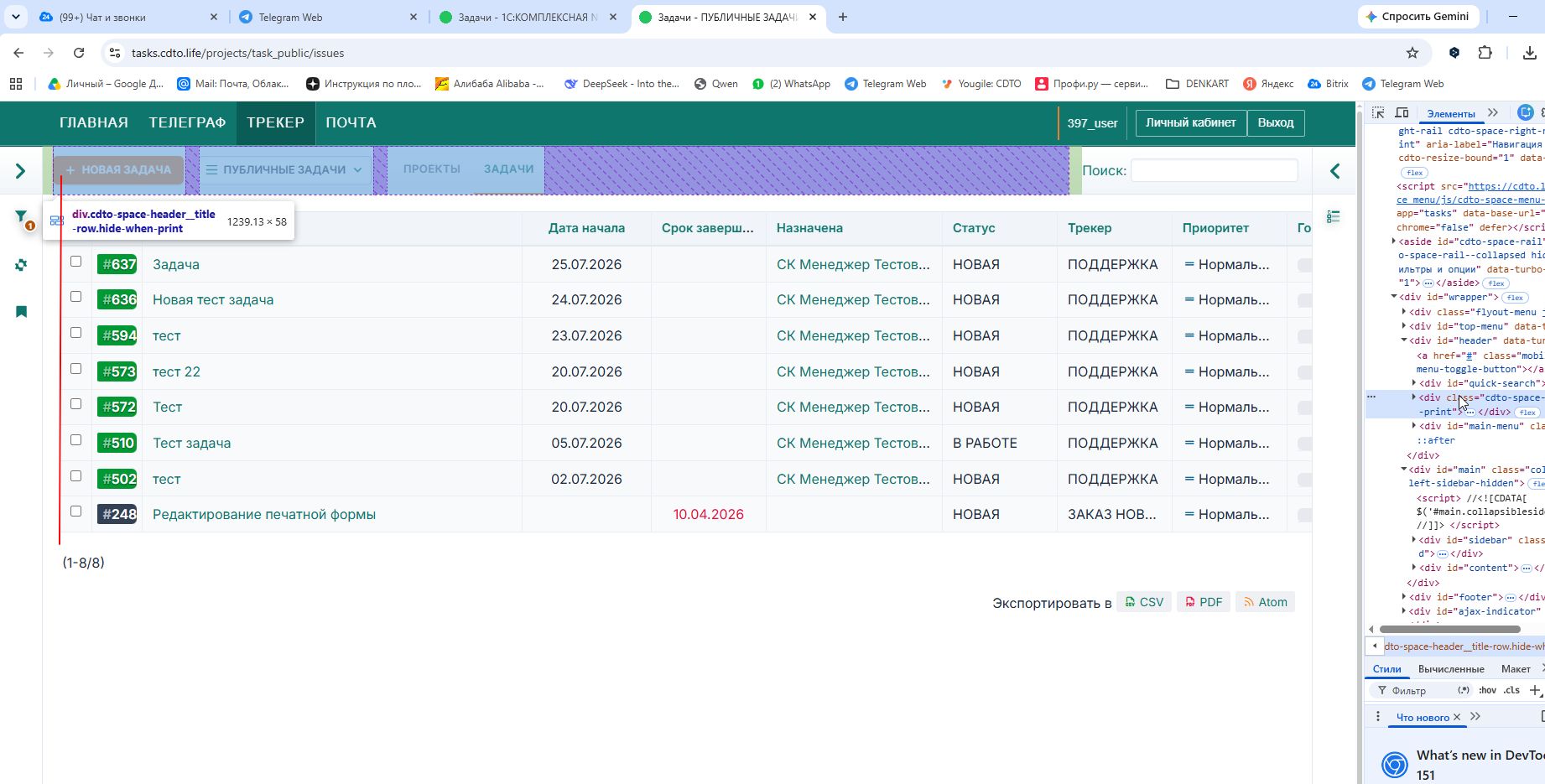This screenshot has width=1545, height=784.
Task: Open the DevTools drawer three-dot menu
Action: point(1377,717)
